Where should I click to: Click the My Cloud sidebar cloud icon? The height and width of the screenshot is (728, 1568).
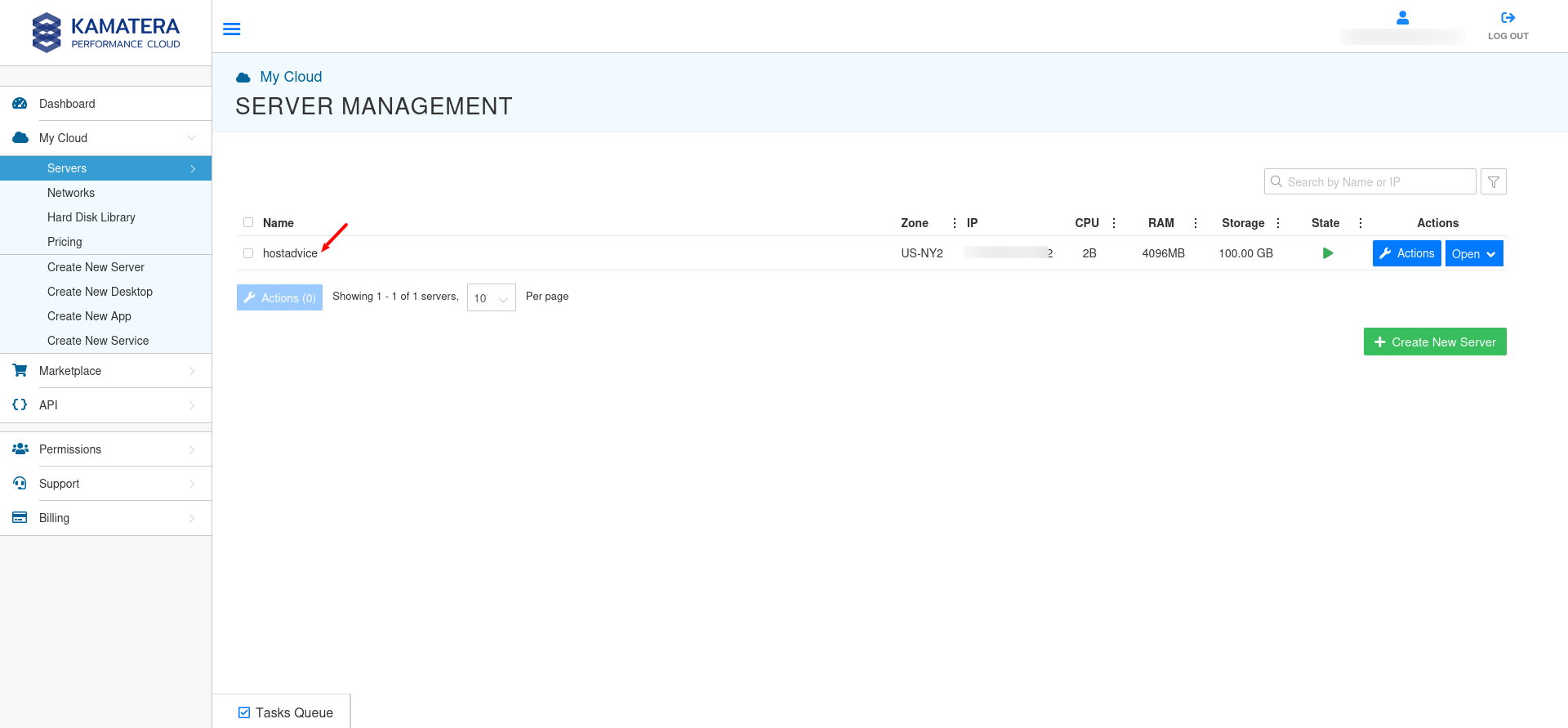tap(20, 138)
